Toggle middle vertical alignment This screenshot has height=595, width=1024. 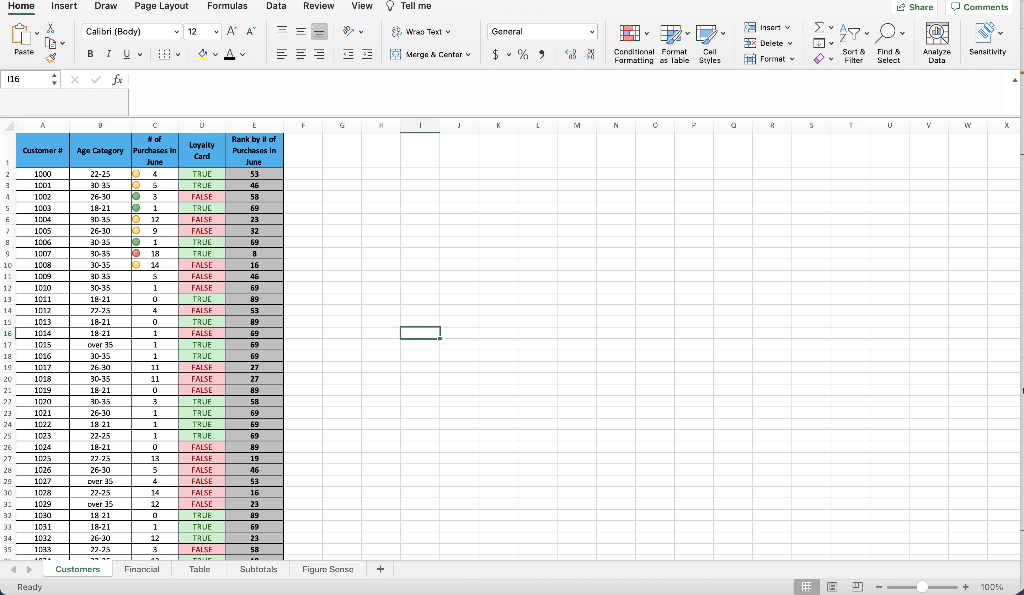(x=300, y=31)
